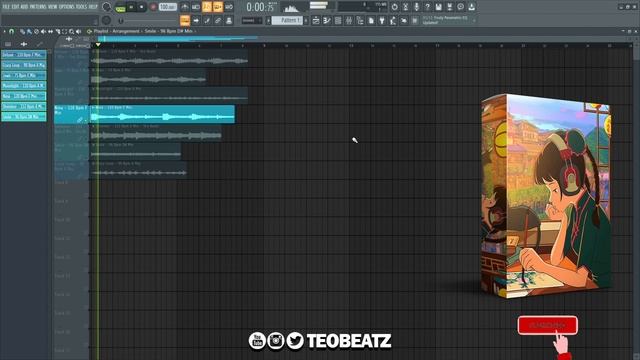The height and width of the screenshot is (360, 640).
Task: Toggle wait for input to start
Action: click(196, 7)
